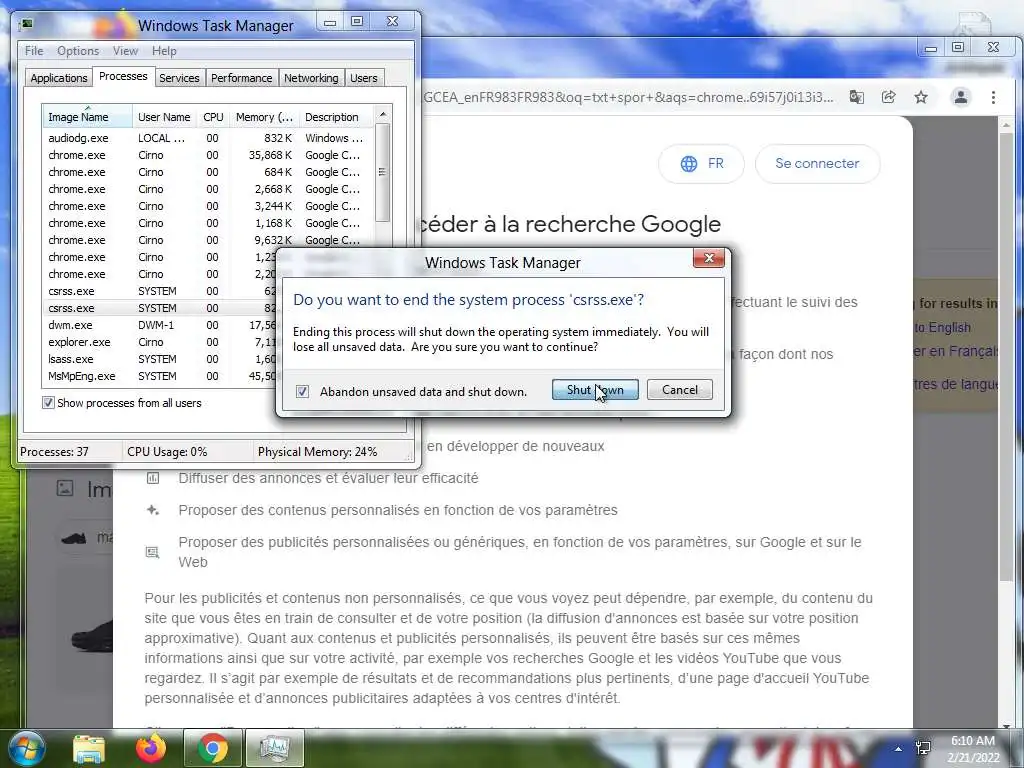This screenshot has height=768, width=1024.
Task: Cancel ending the csrss.exe process
Action: pos(679,390)
